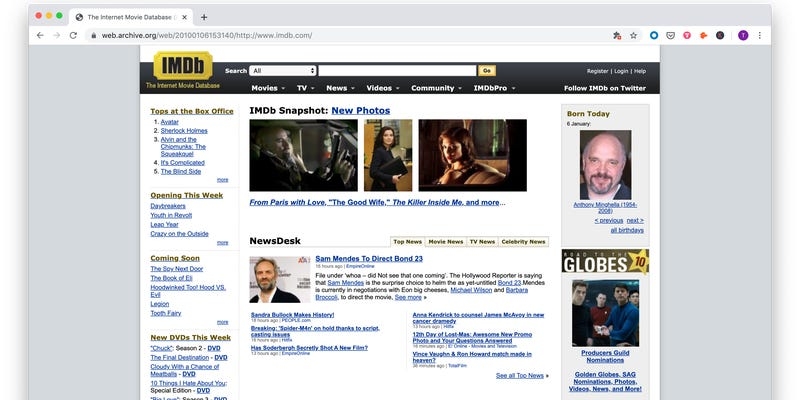800x400 pixels.
Task: Open the Tooth Fairy link
Action: [x=166, y=313]
